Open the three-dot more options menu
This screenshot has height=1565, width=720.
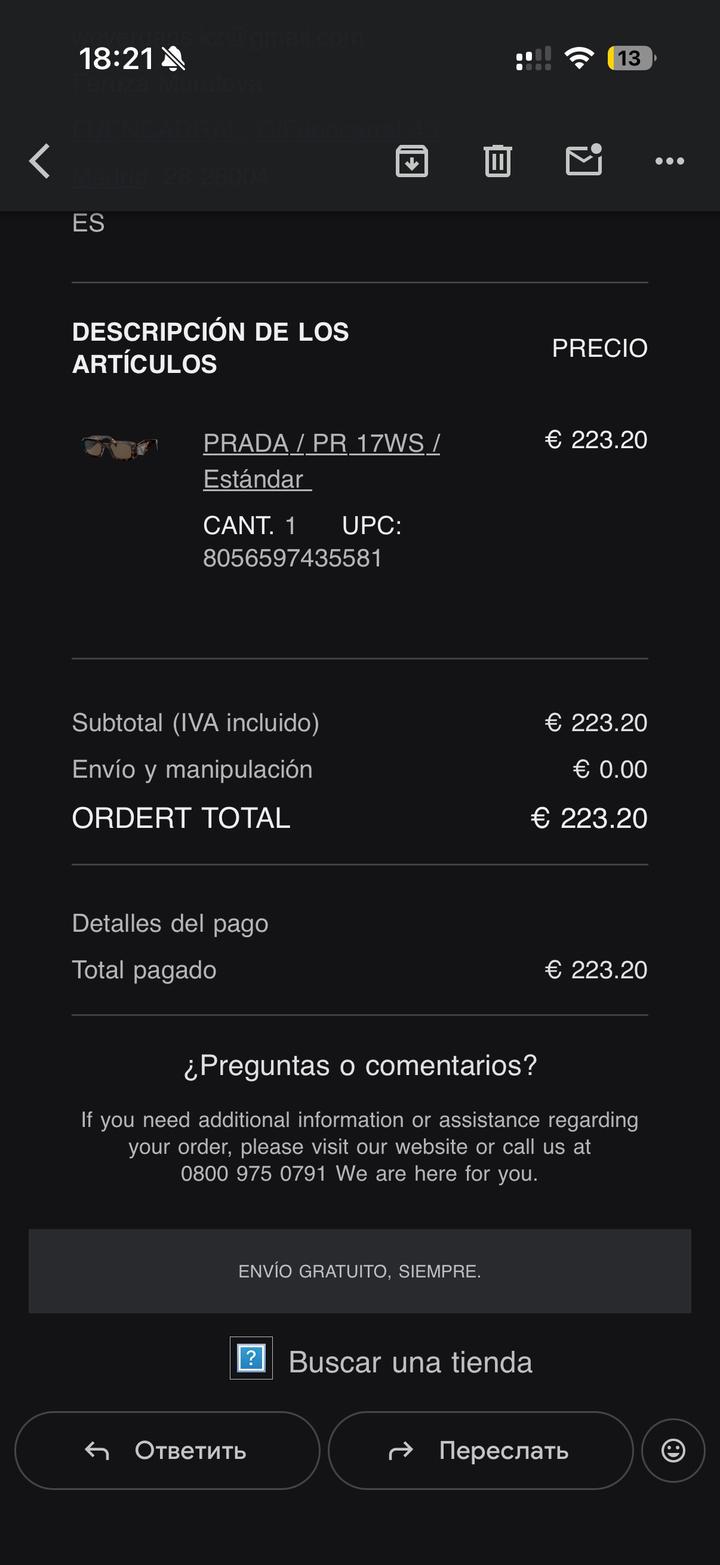pyautogui.click(x=669, y=161)
